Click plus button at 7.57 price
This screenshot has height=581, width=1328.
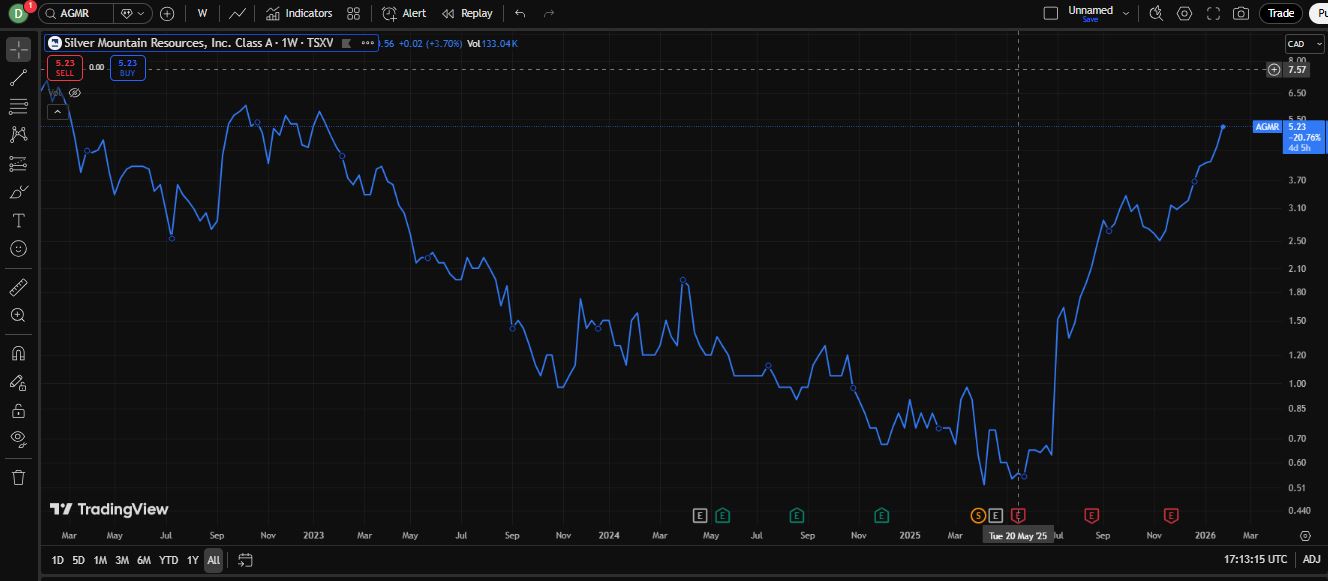click(x=1274, y=70)
